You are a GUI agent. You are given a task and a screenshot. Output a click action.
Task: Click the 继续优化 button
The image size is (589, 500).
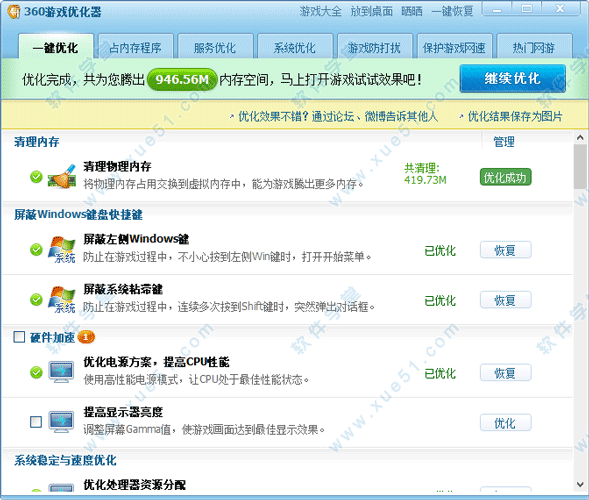(x=512, y=78)
